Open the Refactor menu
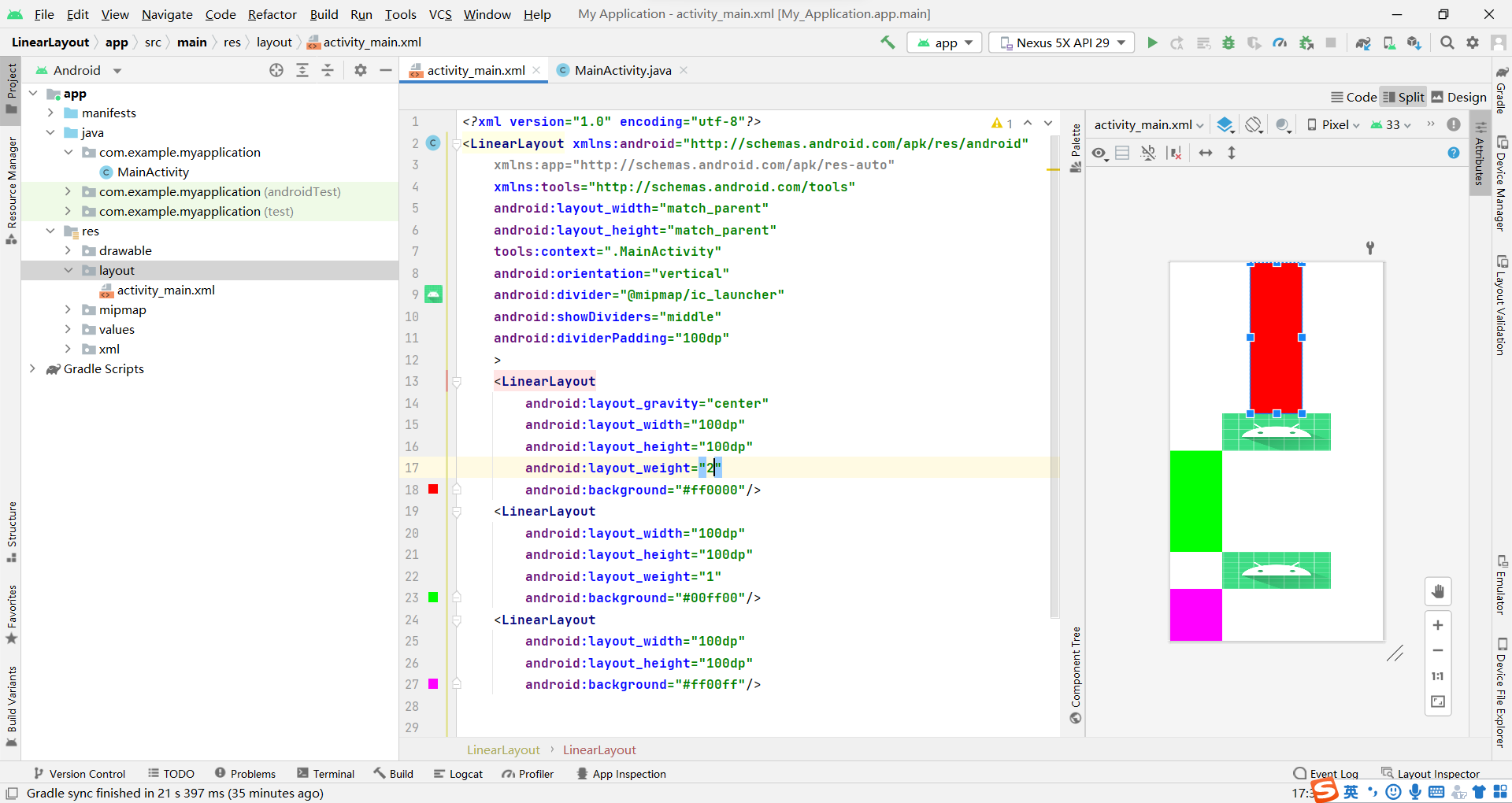Image resolution: width=1512 pixels, height=803 pixels. click(x=272, y=14)
